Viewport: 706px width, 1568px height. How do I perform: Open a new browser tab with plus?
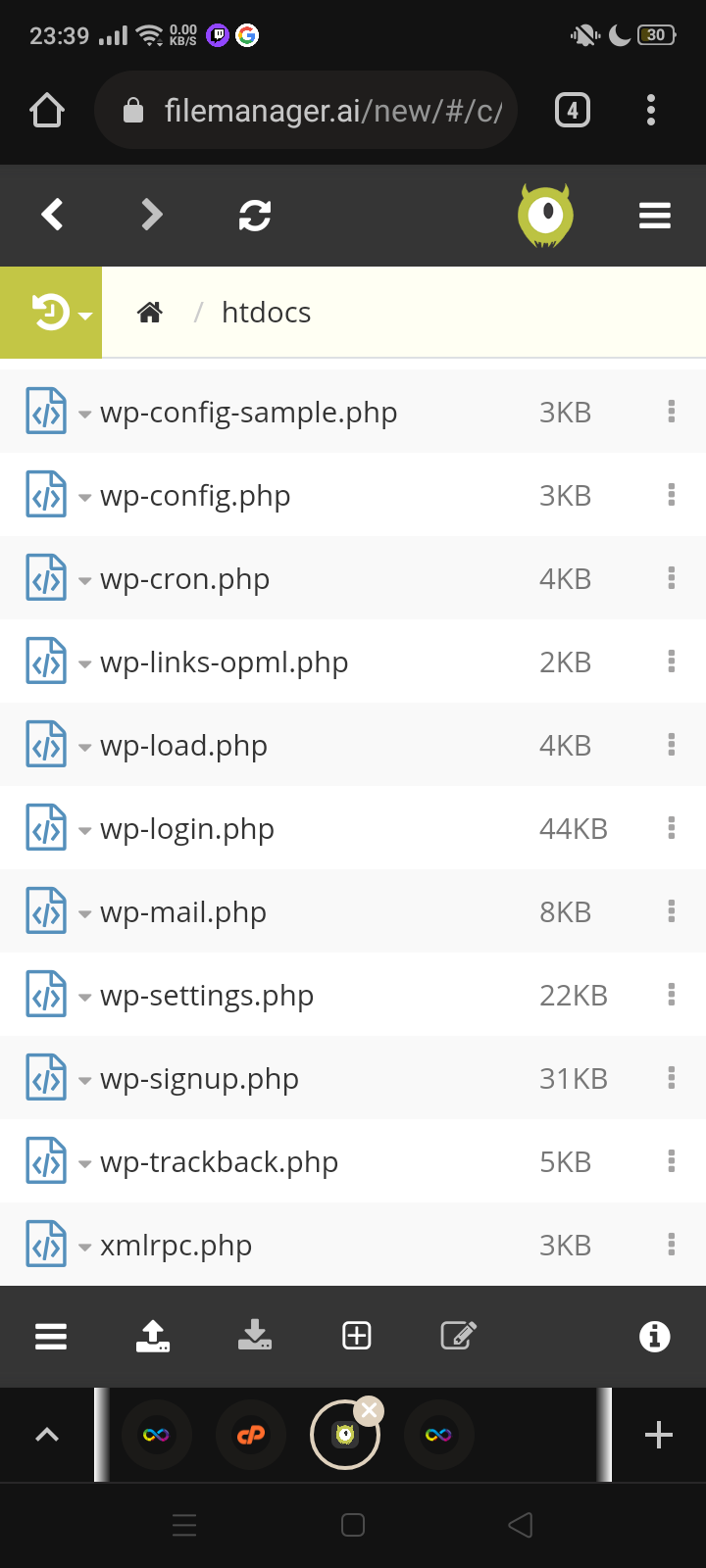tap(658, 1435)
